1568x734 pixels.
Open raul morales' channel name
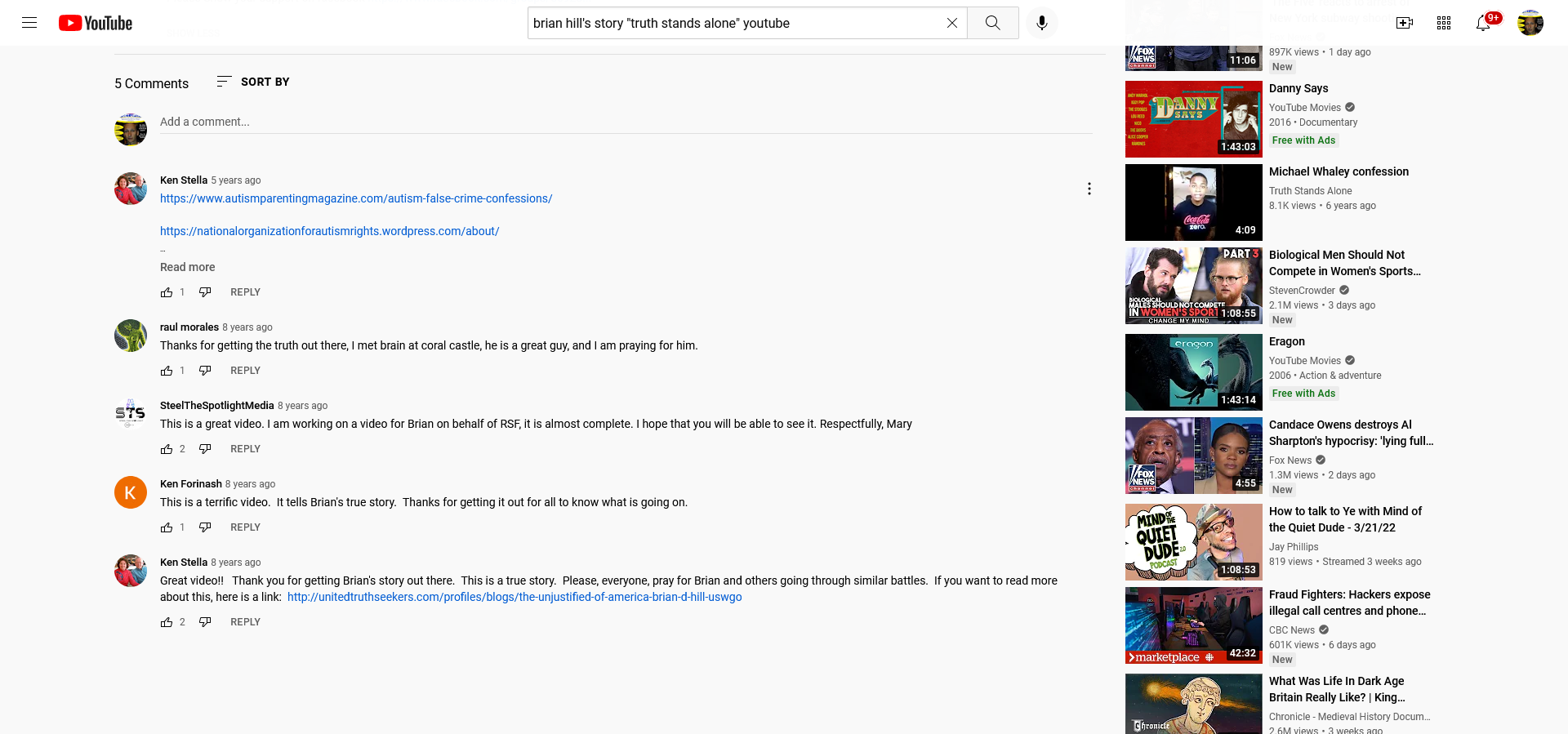tap(189, 327)
